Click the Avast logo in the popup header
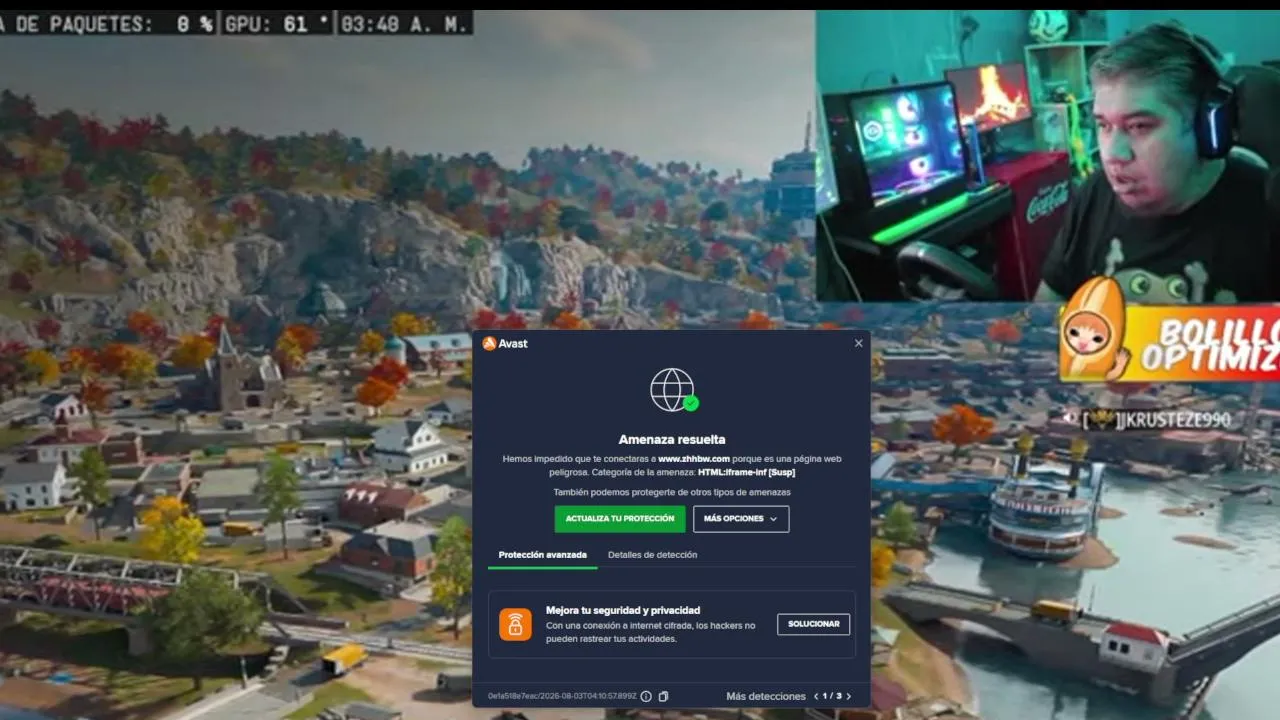Screen dimensions: 1280x720 [x=504, y=343]
